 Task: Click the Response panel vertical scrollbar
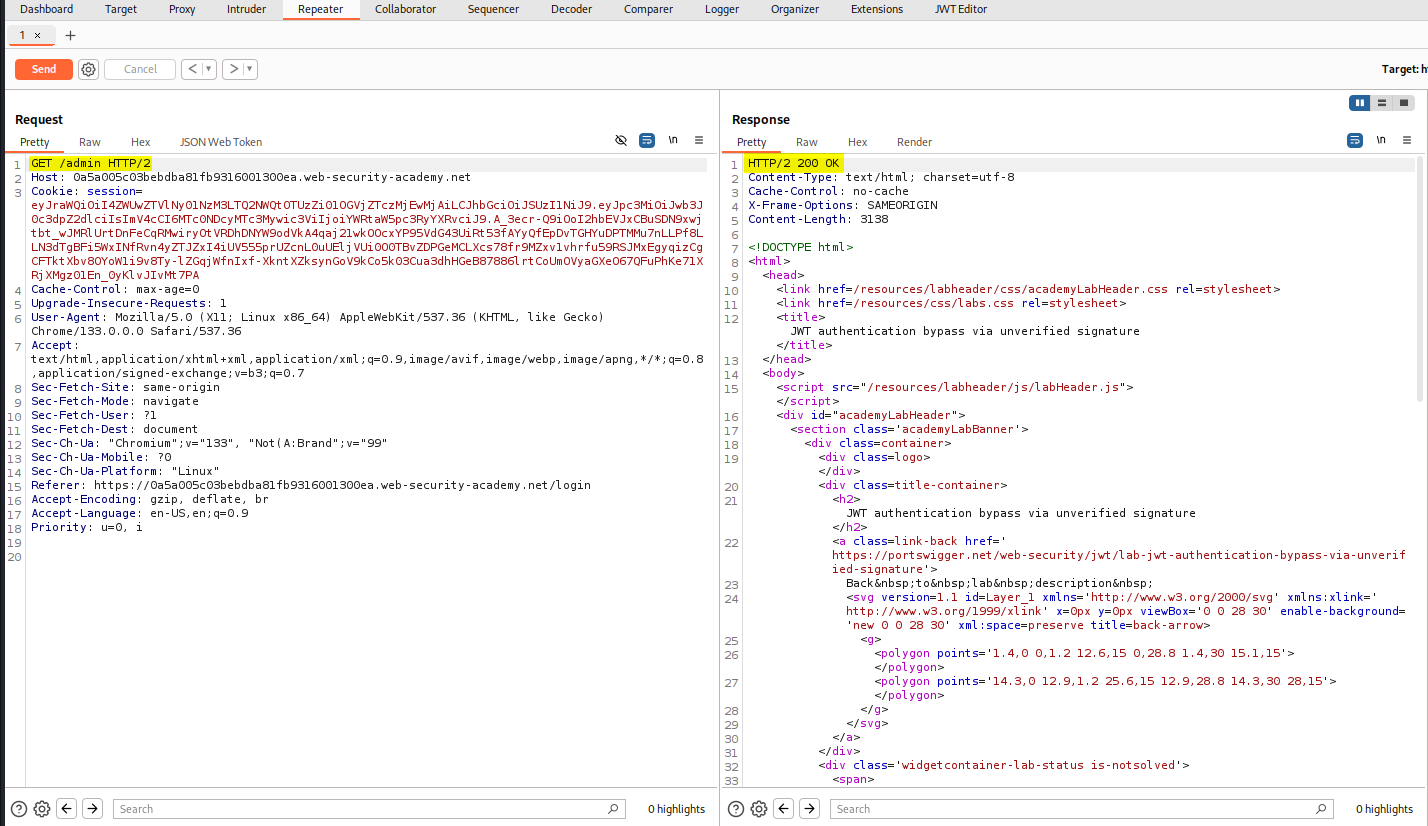(x=1420, y=280)
